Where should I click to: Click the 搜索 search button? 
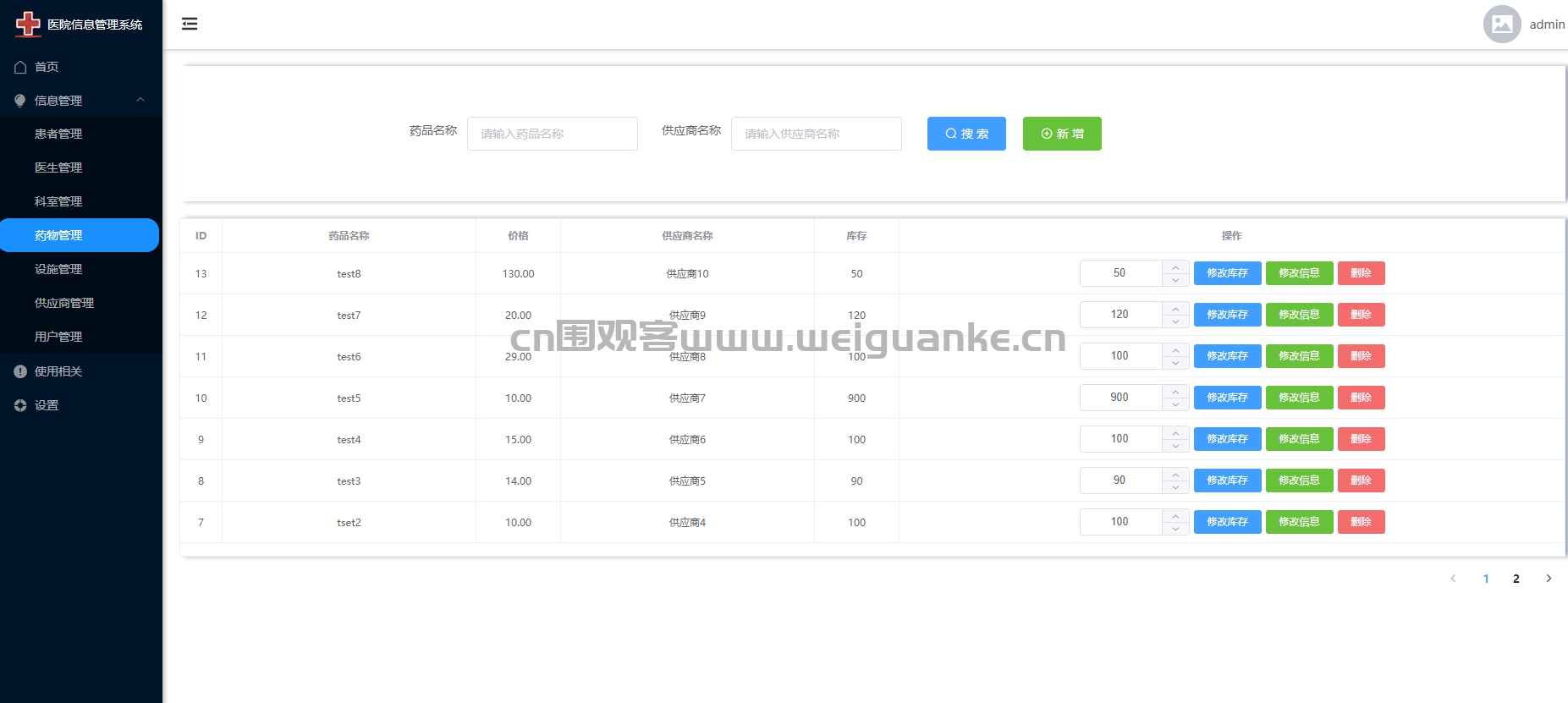pos(966,134)
